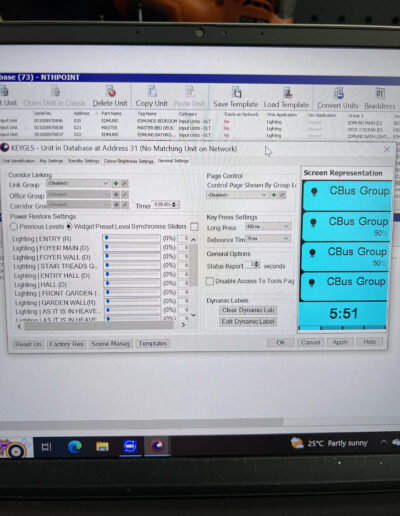The image size is (400, 516).
Task: Click the Lighting ENTRY (R) level slider
Action: tap(132, 238)
